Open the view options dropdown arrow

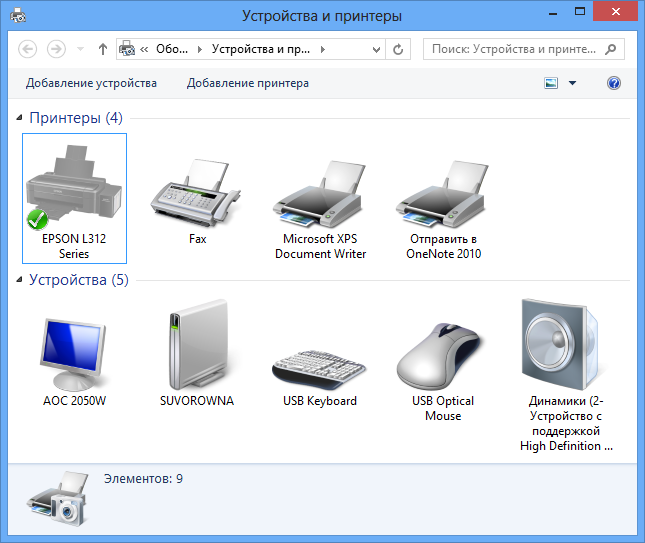point(572,83)
